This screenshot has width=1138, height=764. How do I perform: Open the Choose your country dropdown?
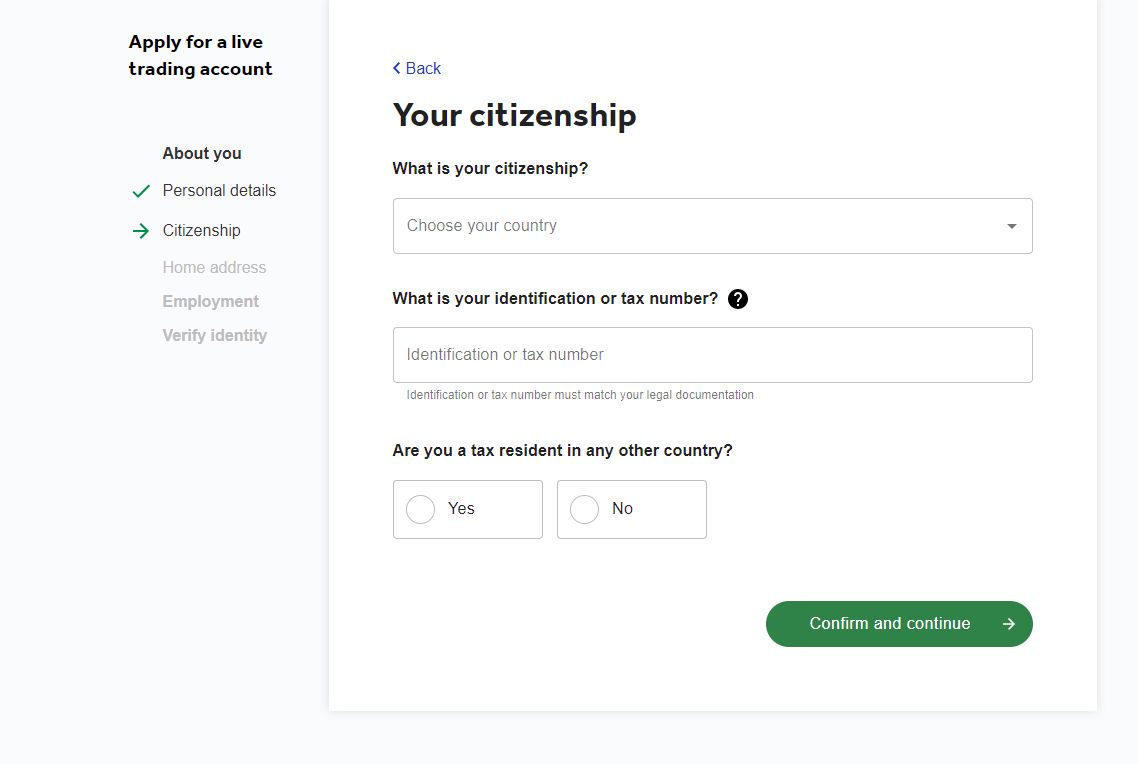(x=713, y=226)
